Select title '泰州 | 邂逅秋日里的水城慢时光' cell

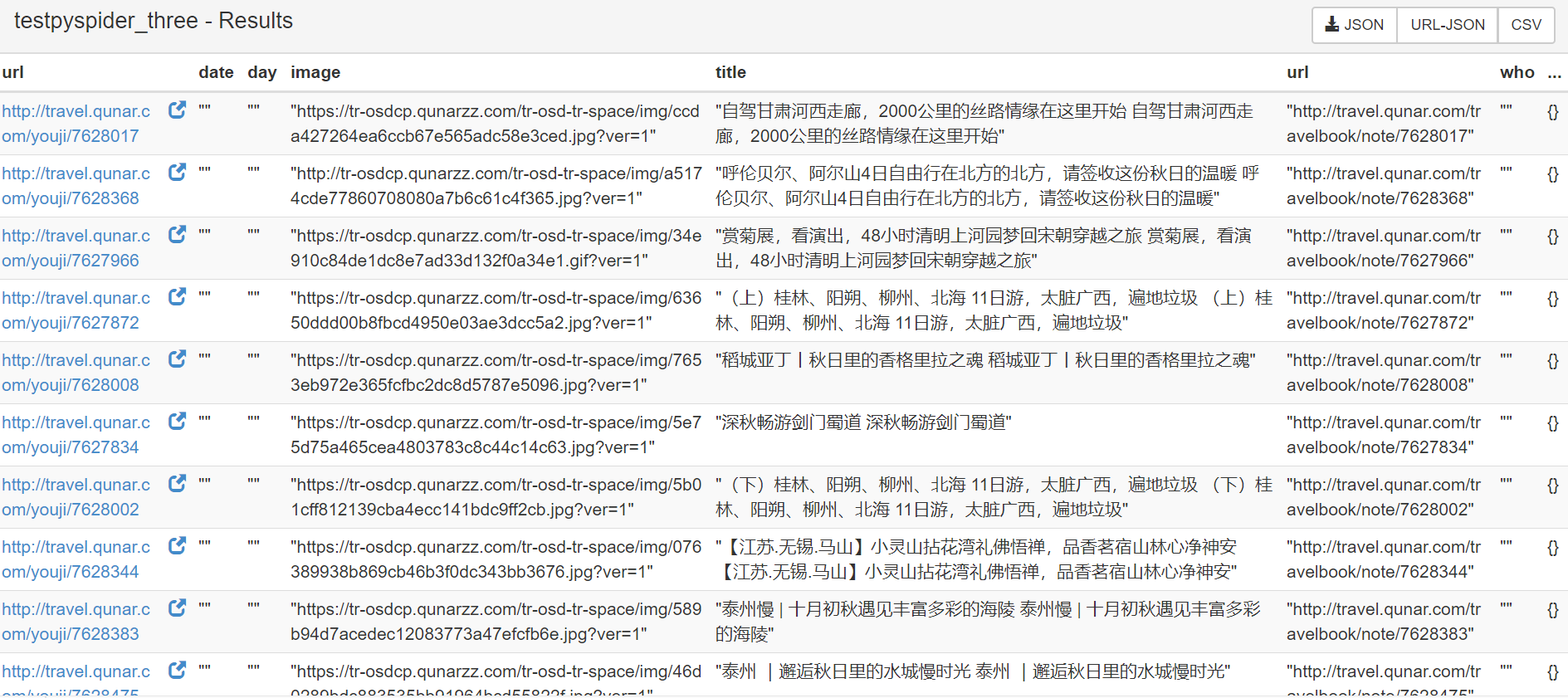tap(973, 671)
